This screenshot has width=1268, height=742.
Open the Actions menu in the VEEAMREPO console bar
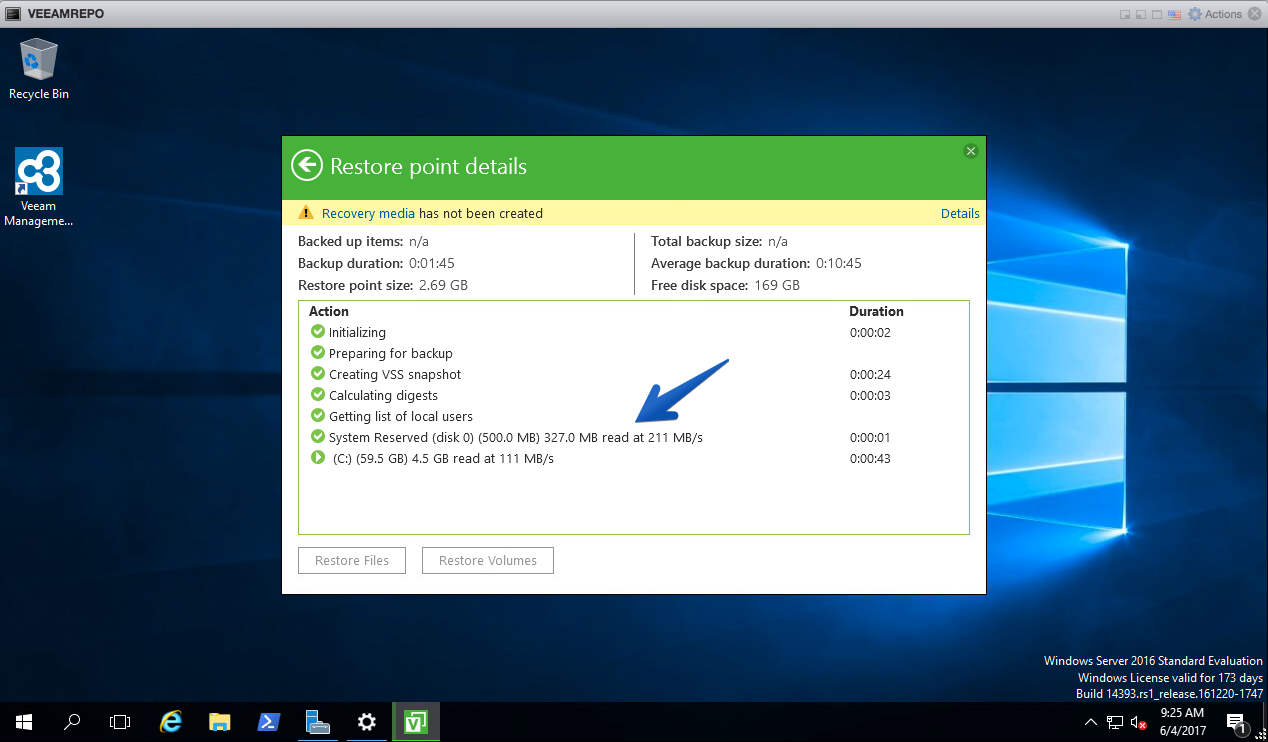[1214, 14]
